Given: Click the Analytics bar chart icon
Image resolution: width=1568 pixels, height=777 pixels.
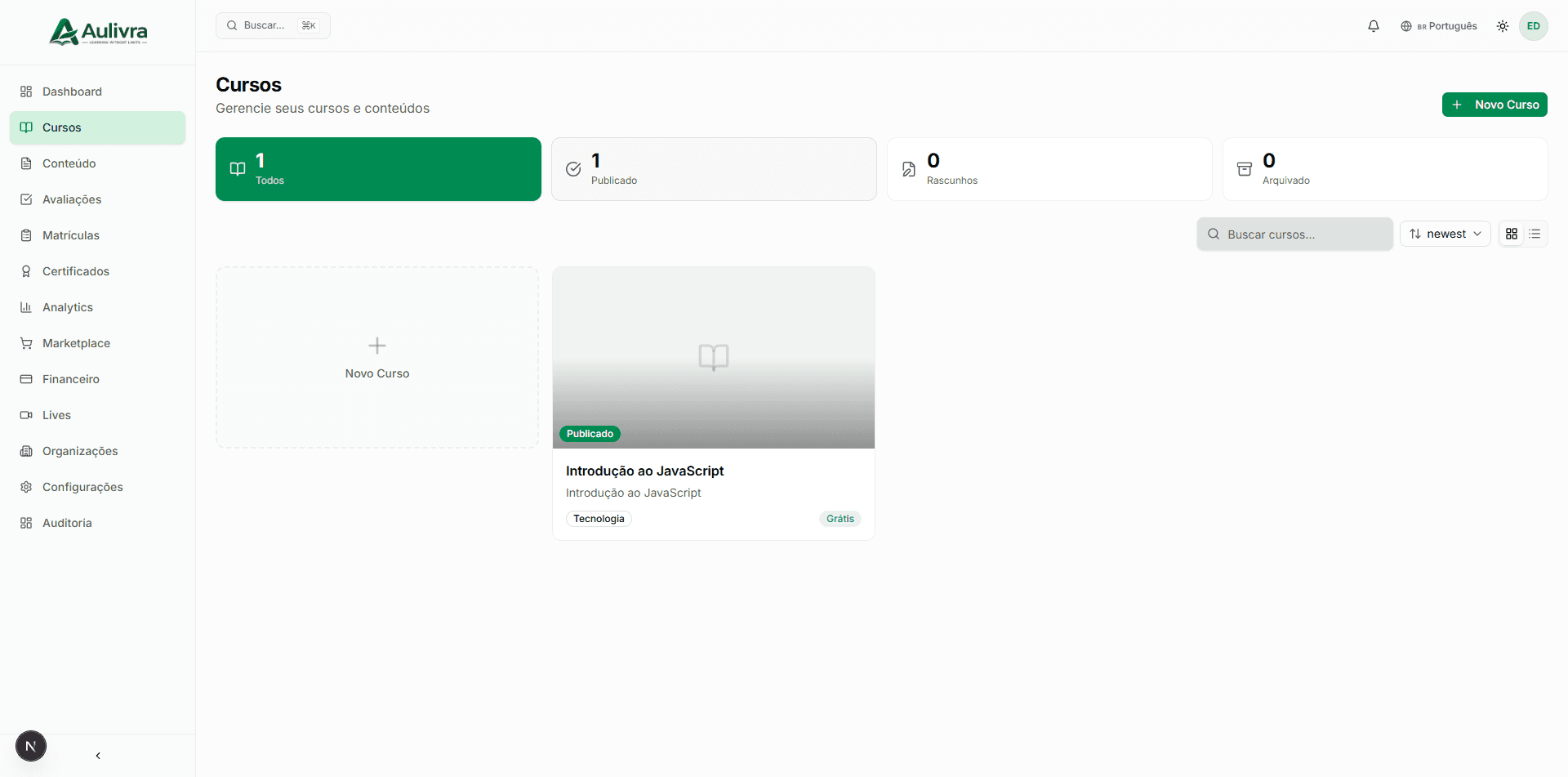Looking at the screenshot, I should point(26,307).
